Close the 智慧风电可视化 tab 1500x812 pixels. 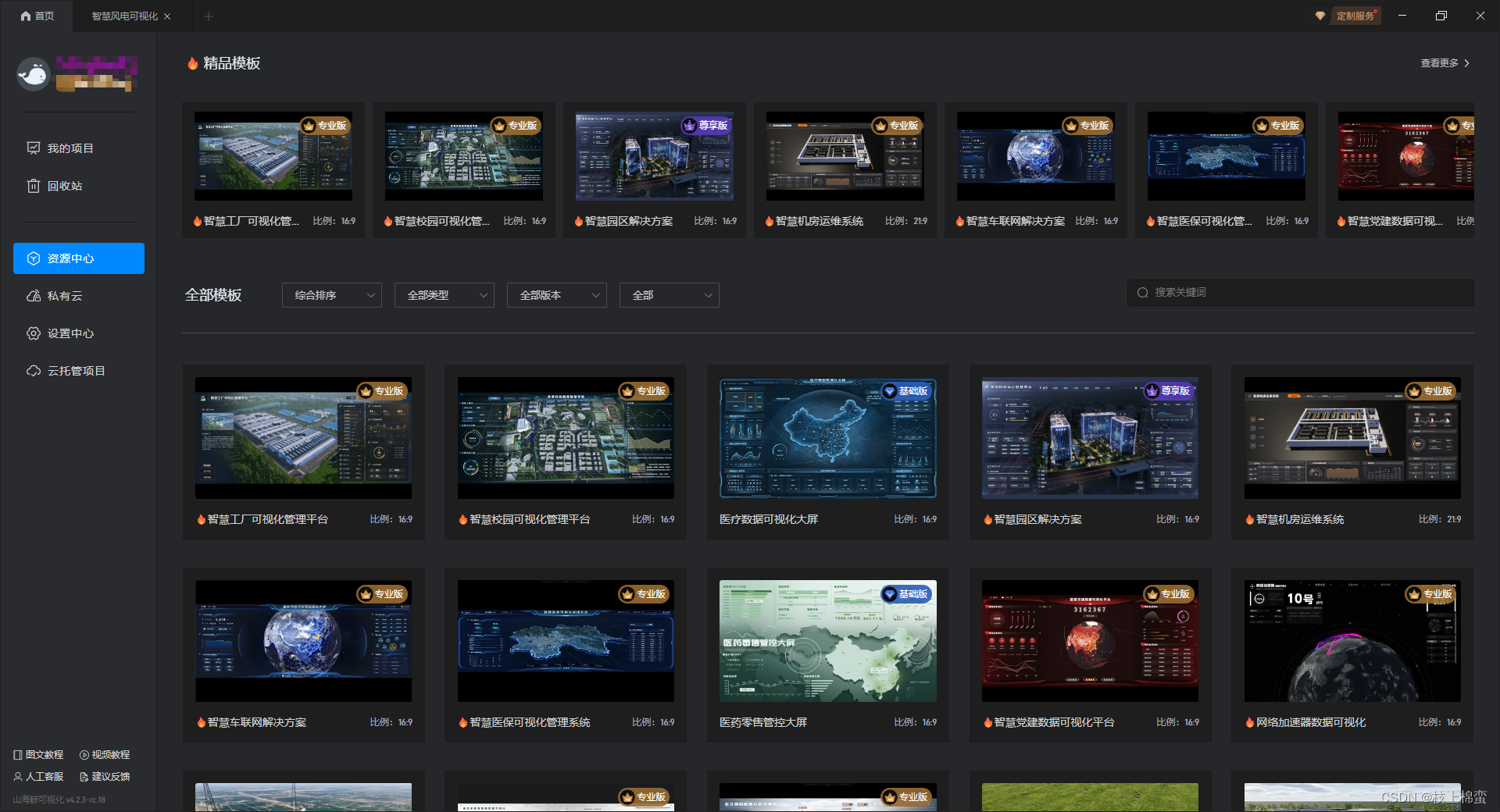point(167,16)
